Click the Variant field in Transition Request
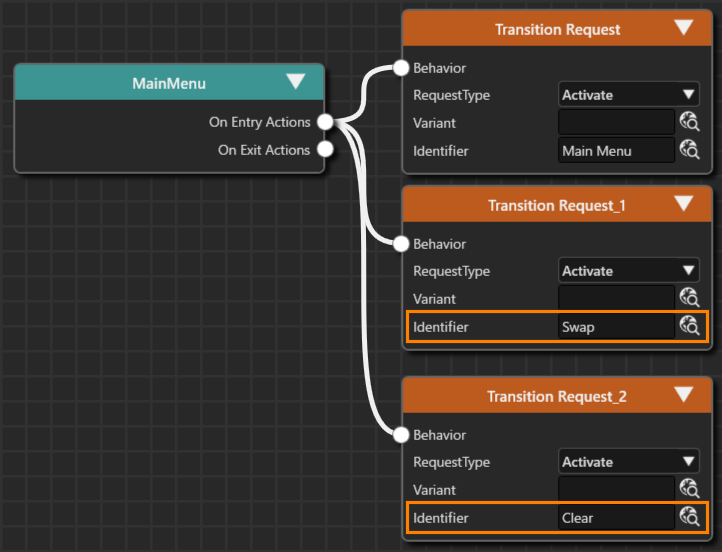 coord(617,122)
